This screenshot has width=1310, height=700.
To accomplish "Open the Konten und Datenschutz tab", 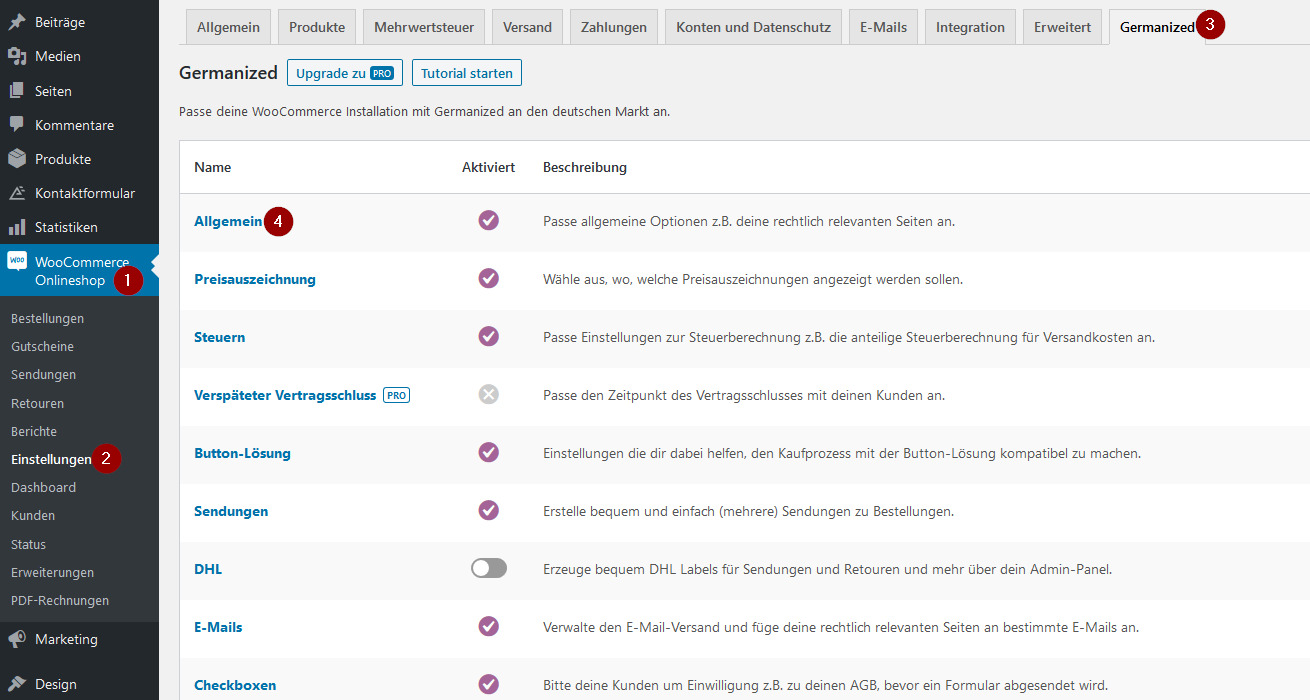I will point(753,27).
